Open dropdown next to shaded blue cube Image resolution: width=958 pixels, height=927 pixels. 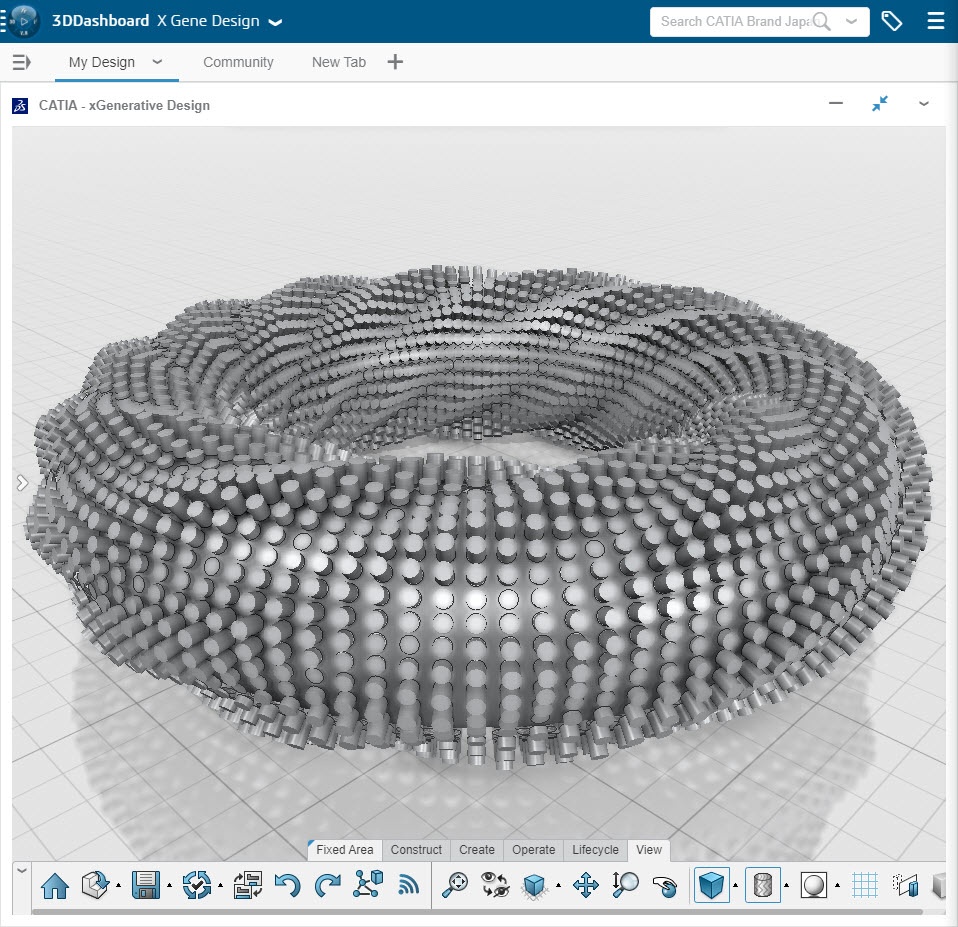(736, 885)
